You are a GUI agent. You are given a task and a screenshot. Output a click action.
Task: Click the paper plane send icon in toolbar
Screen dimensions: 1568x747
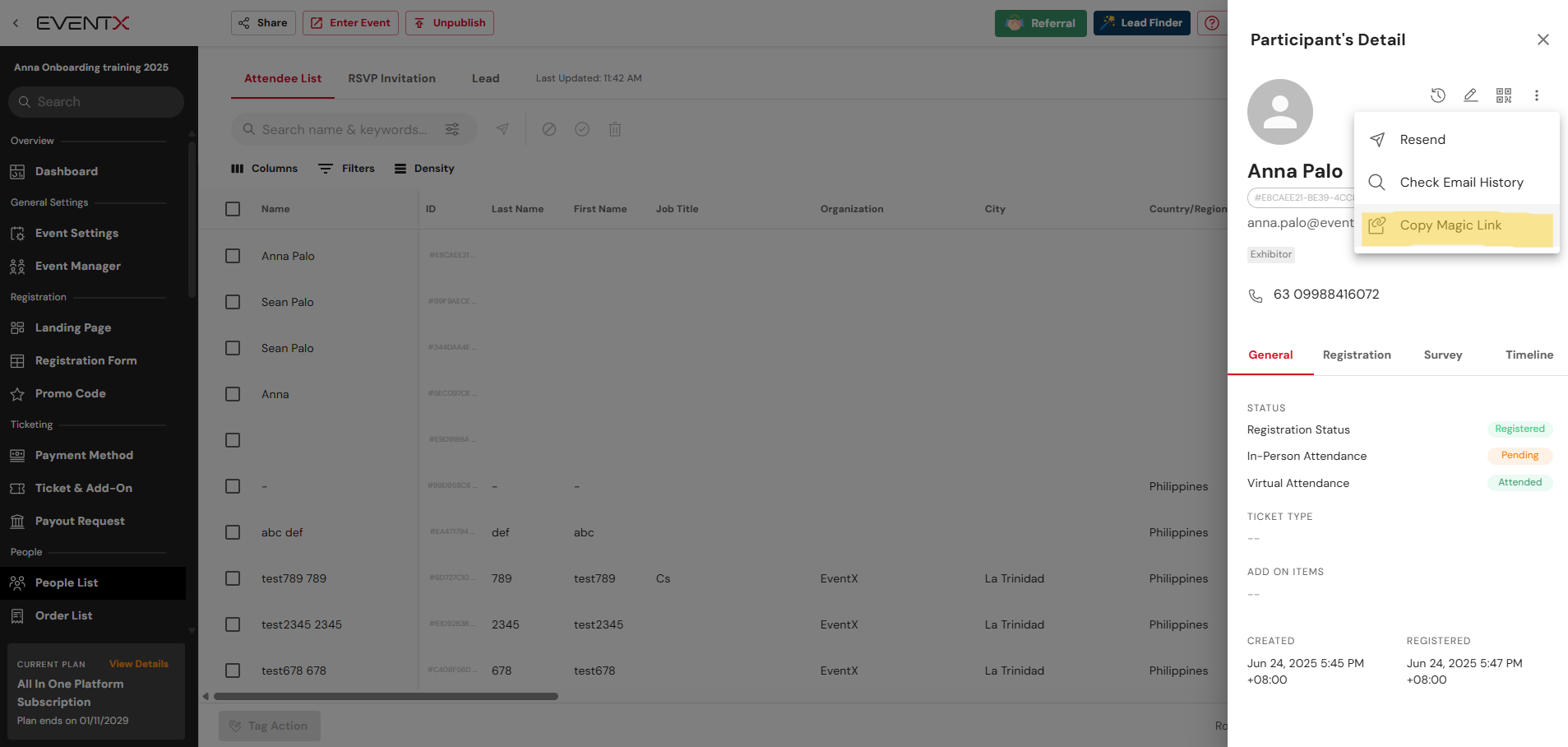[502, 129]
